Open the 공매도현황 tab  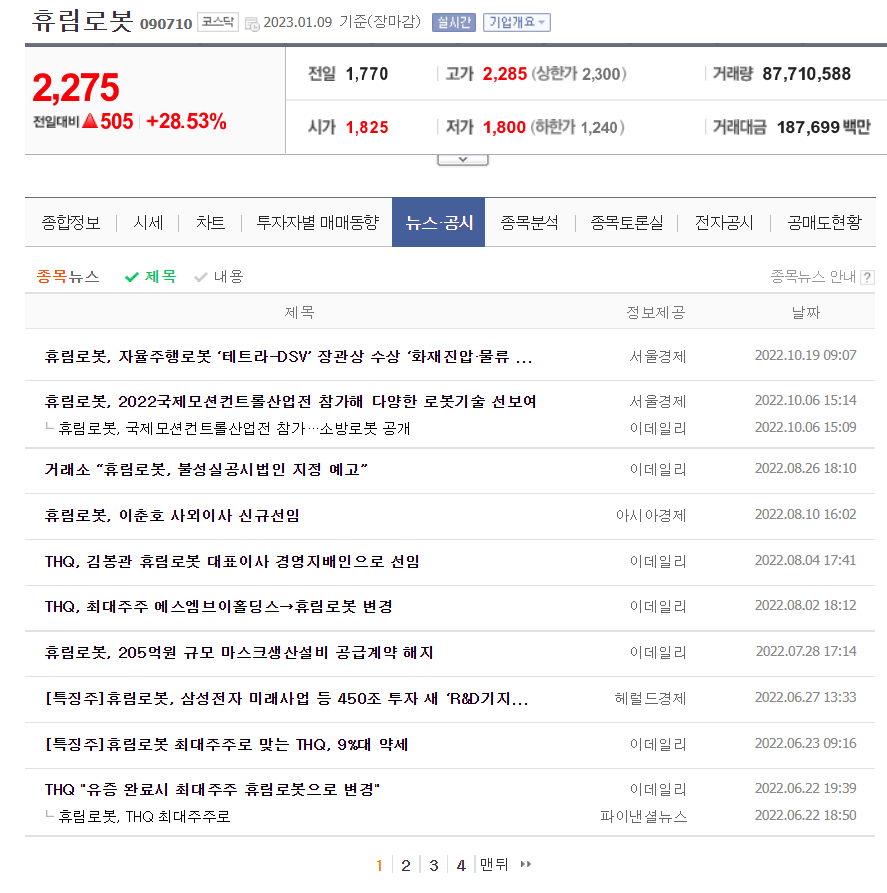click(x=824, y=223)
